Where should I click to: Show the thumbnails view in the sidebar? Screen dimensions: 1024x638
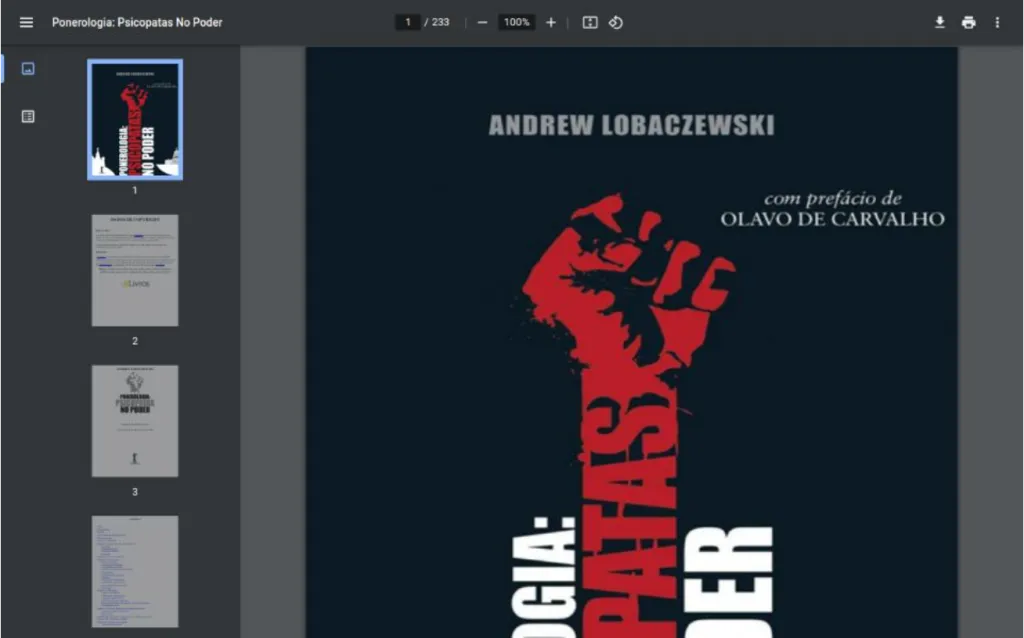[28, 68]
